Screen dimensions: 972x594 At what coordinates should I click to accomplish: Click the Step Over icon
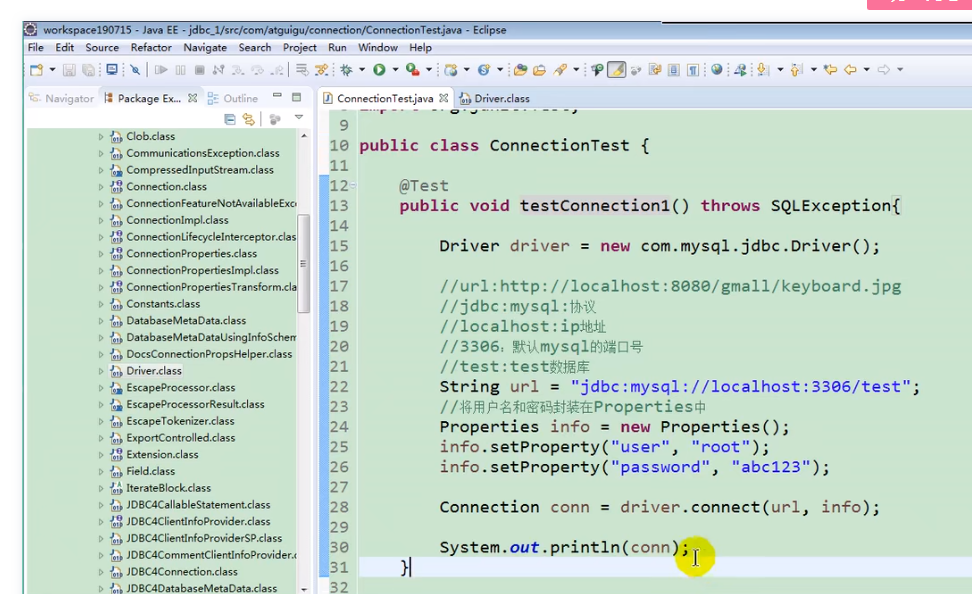pos(257,70)
